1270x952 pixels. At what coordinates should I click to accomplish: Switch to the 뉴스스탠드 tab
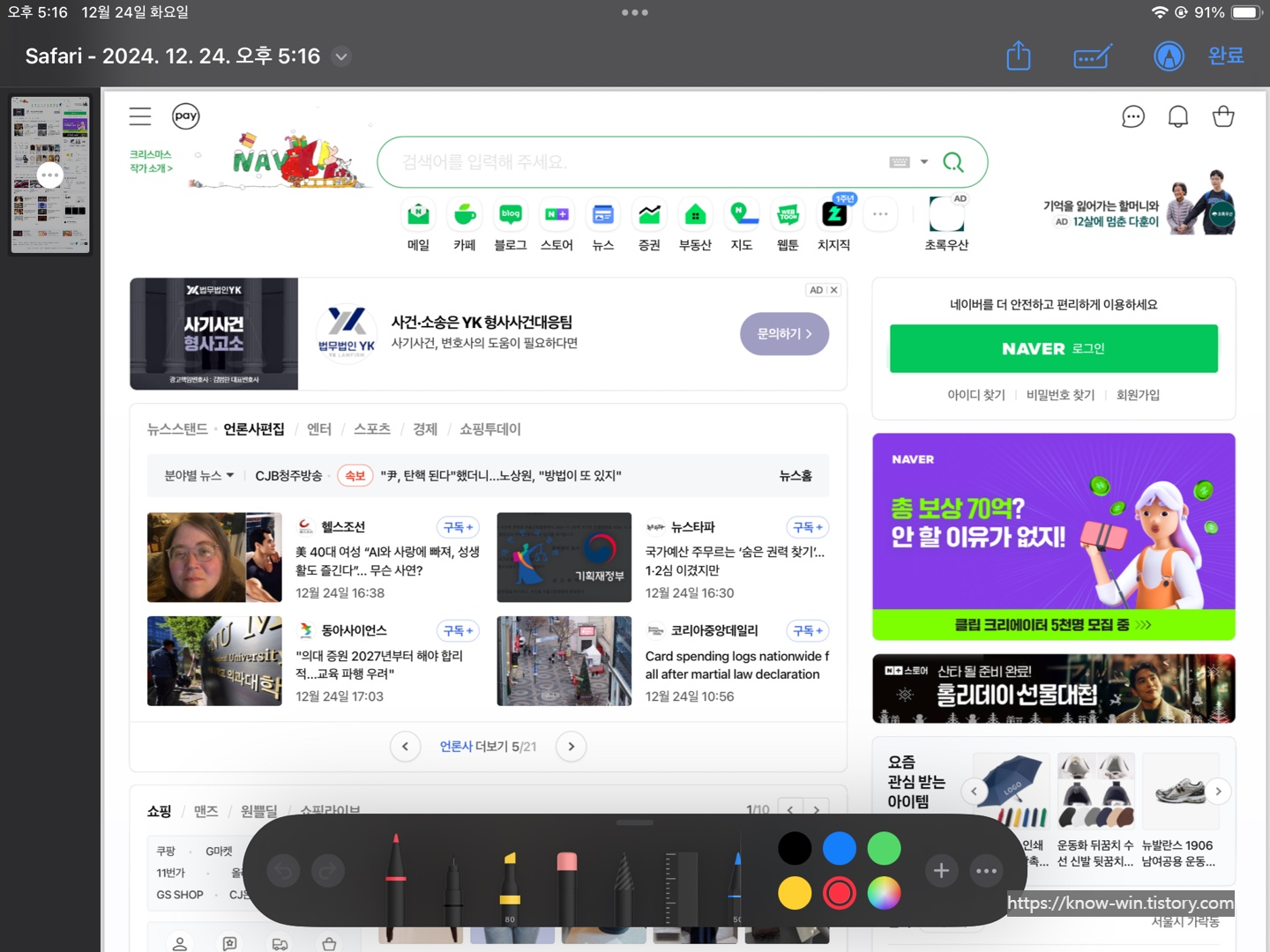coord(177,429)
